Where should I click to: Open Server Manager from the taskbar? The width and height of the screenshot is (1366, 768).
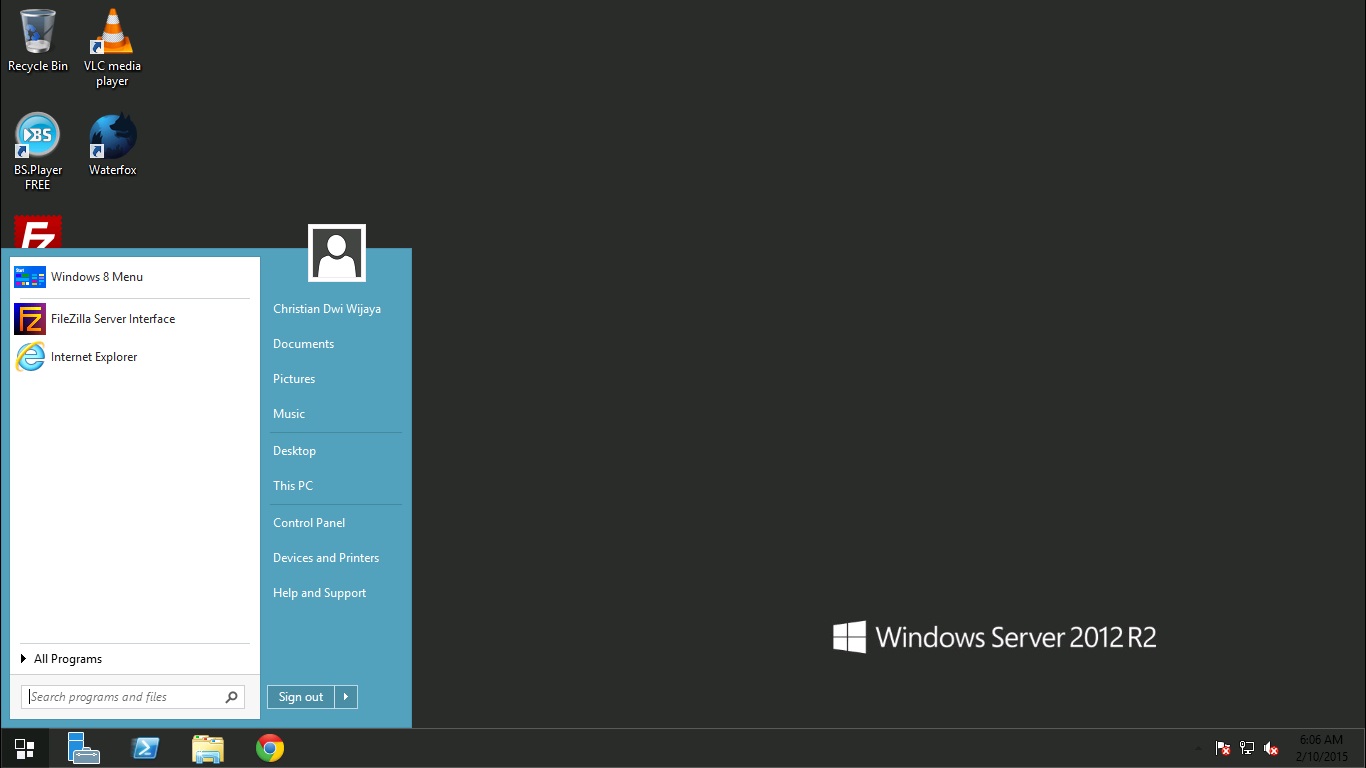pyautogui.click(x=84, y=749)
